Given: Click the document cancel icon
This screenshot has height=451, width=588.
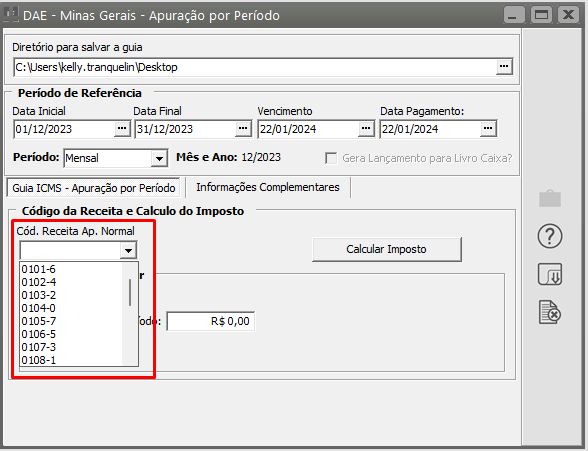Looking at the screenshot, I should pos(550,312).
